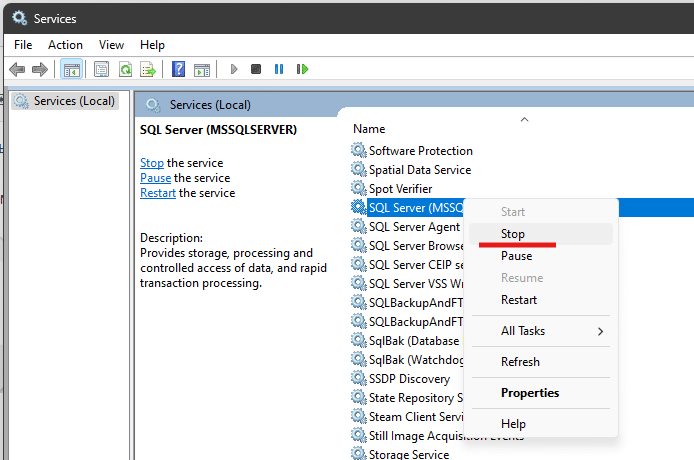Open the Action menu

tap(66, 45)
